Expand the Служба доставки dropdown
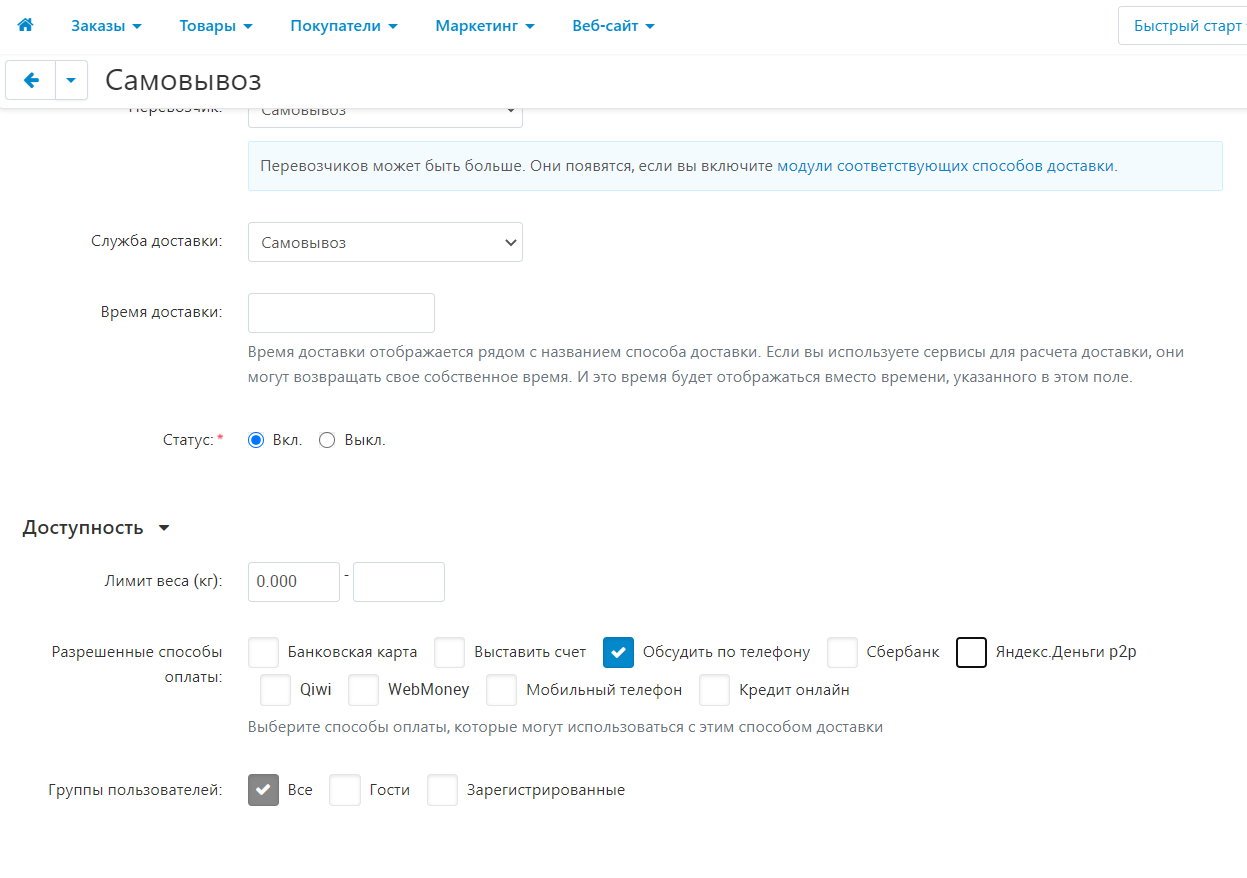The height and width of the screenshot is (878, 1247). pos(385,242)
